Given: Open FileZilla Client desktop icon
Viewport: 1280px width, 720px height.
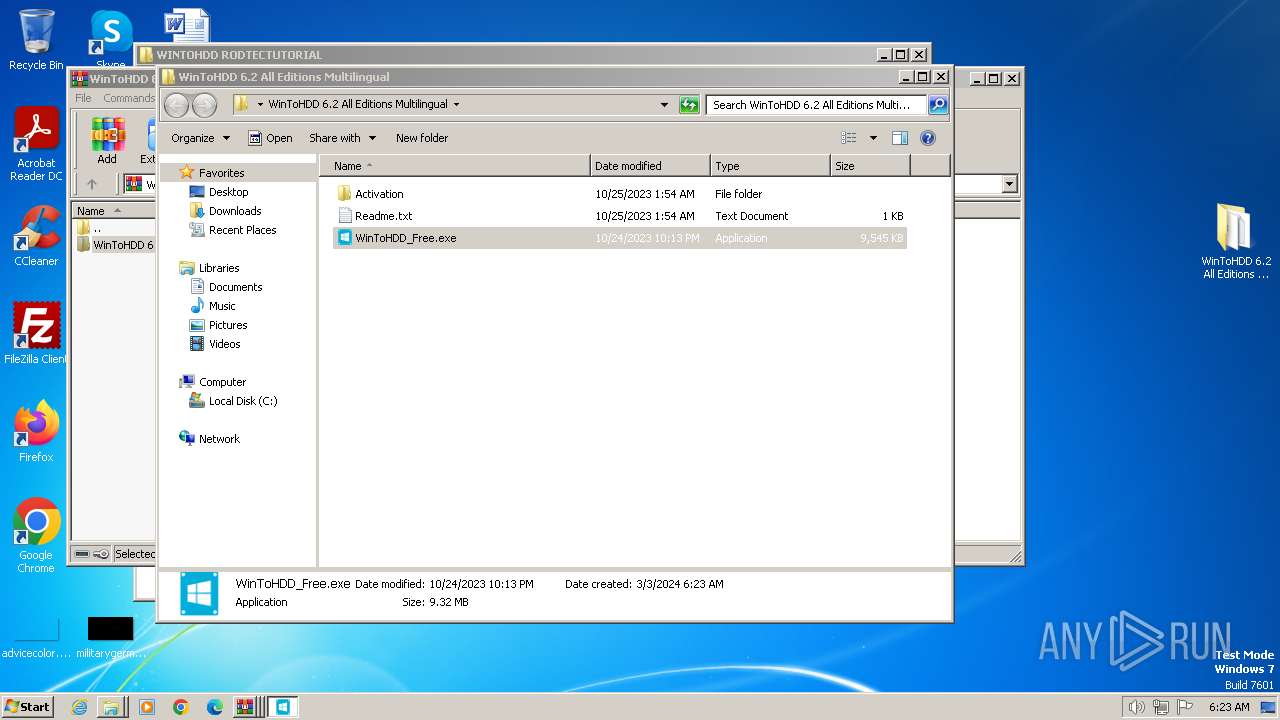Looking at the screenshot, I should pos(36,333).
